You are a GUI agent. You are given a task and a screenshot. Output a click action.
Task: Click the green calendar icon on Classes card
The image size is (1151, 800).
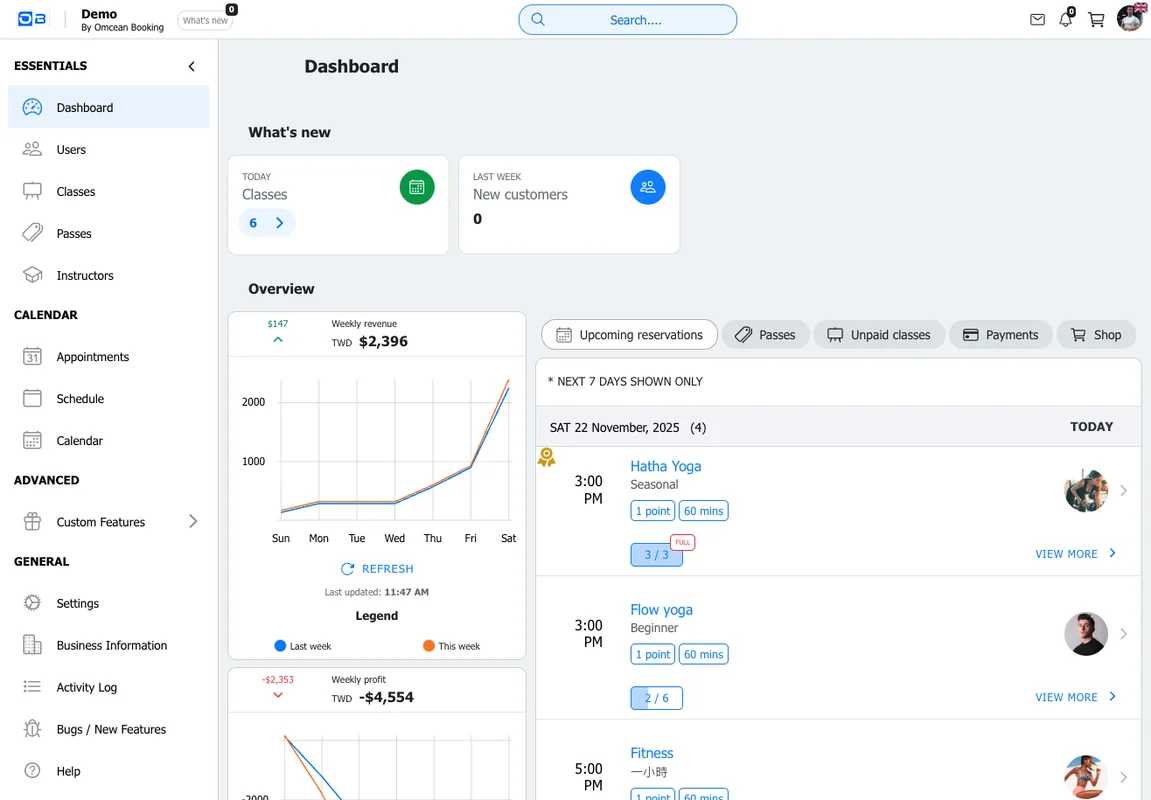417,187
